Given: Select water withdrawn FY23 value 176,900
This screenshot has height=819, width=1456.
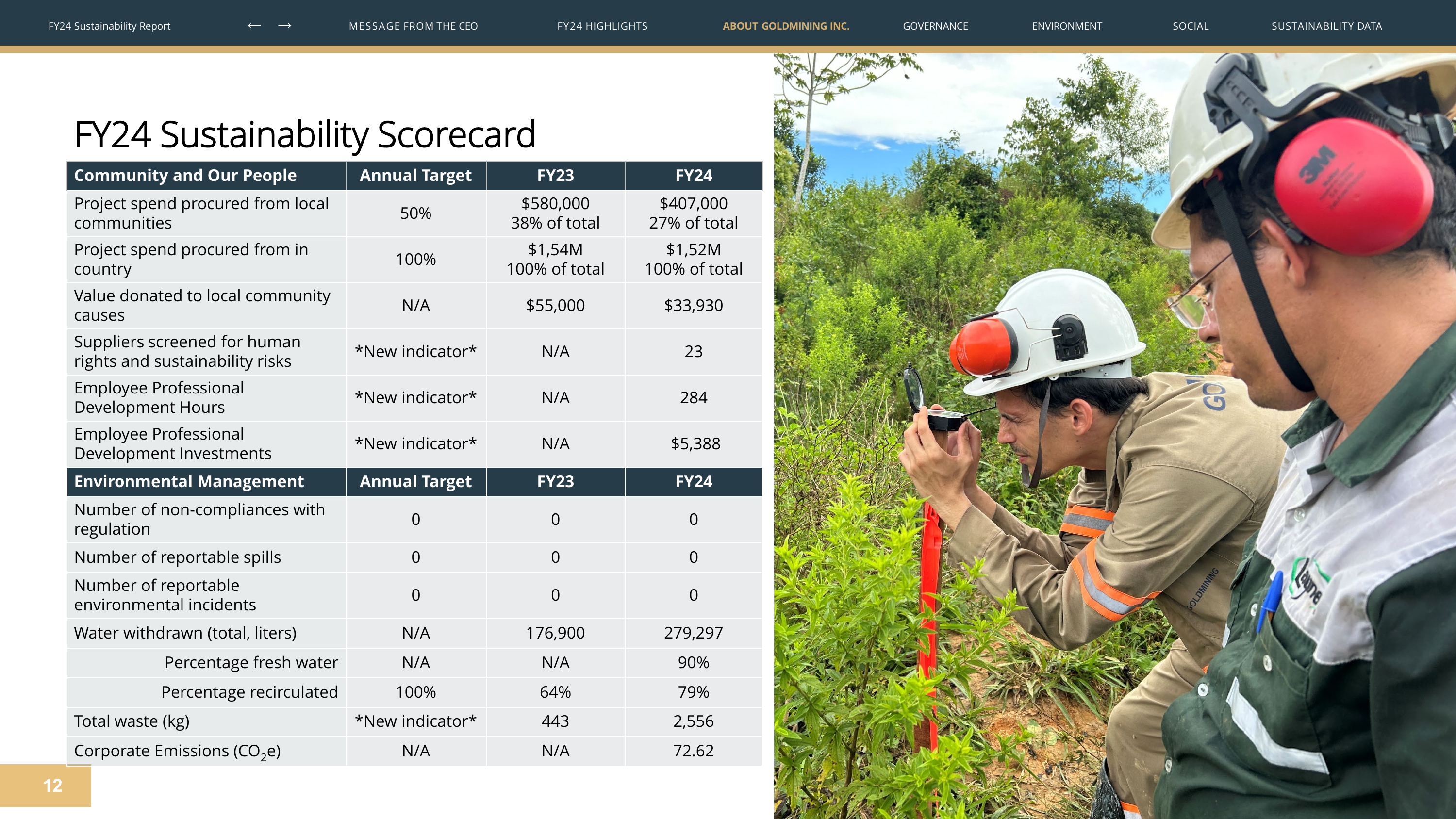Looking at the screenshot, I should (x=555, y=633).
